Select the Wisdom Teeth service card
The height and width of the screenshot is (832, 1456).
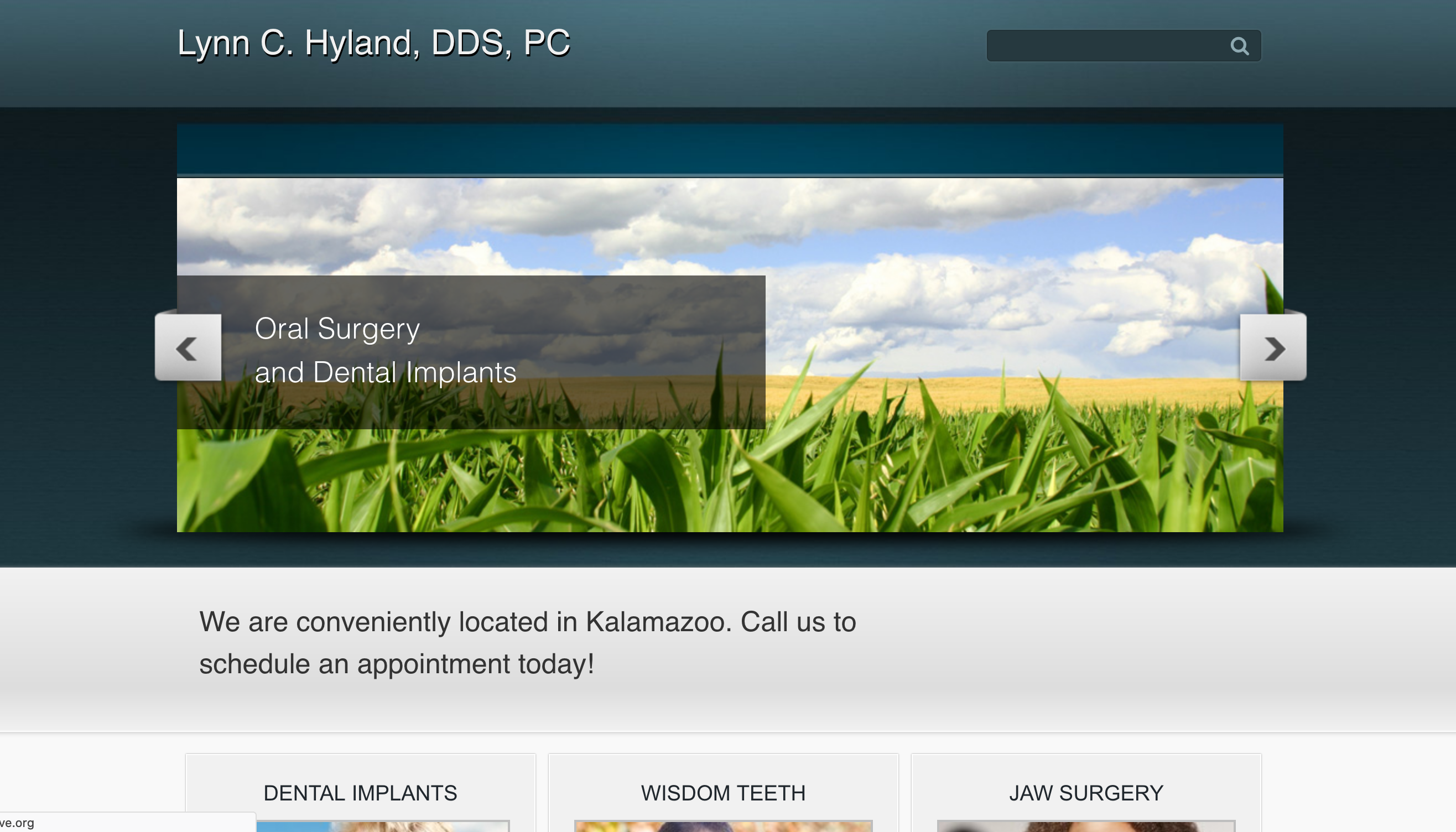pos(723,793)
